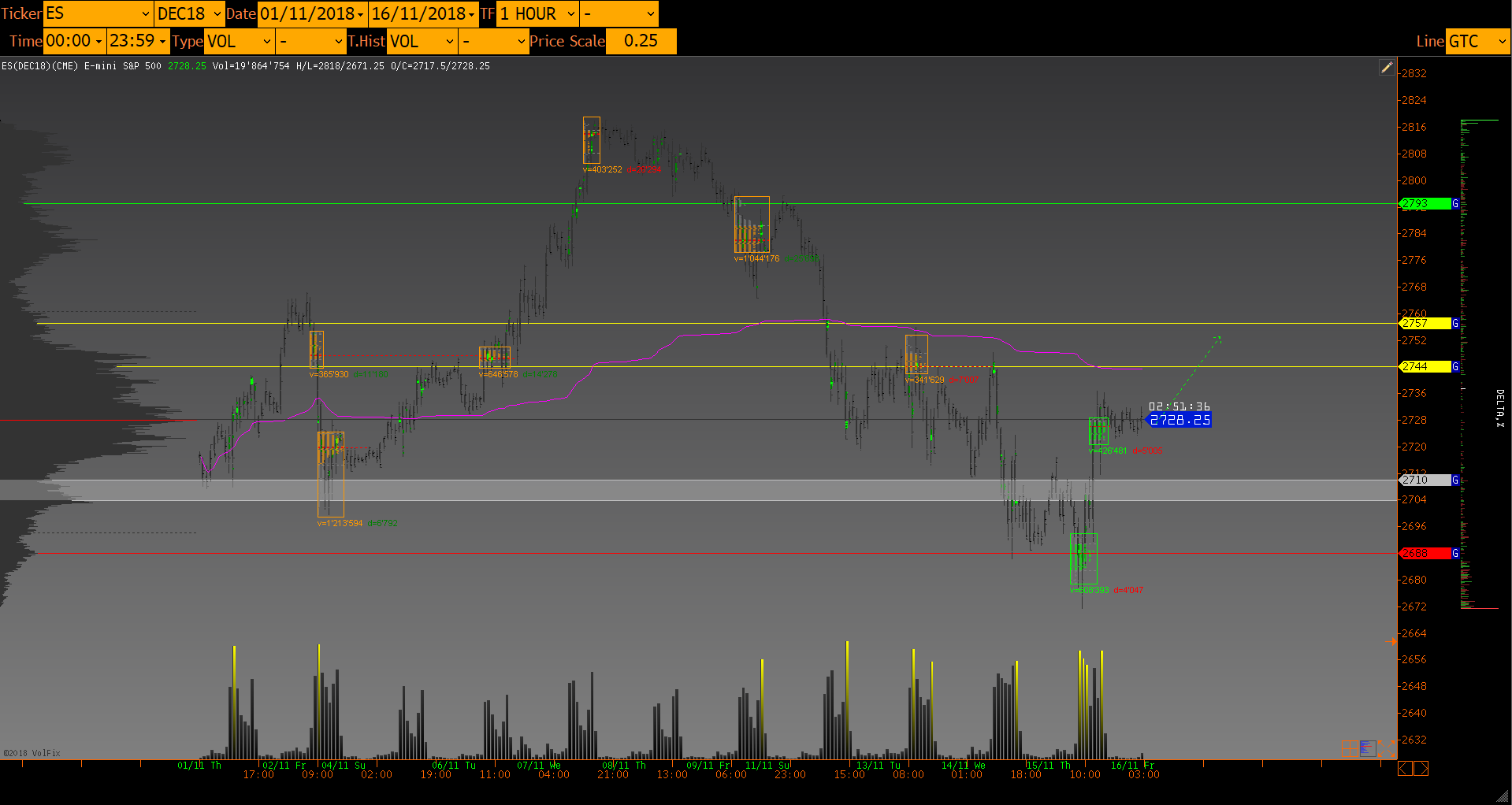Click the G marker on 2757 level

click(1455, 324)
